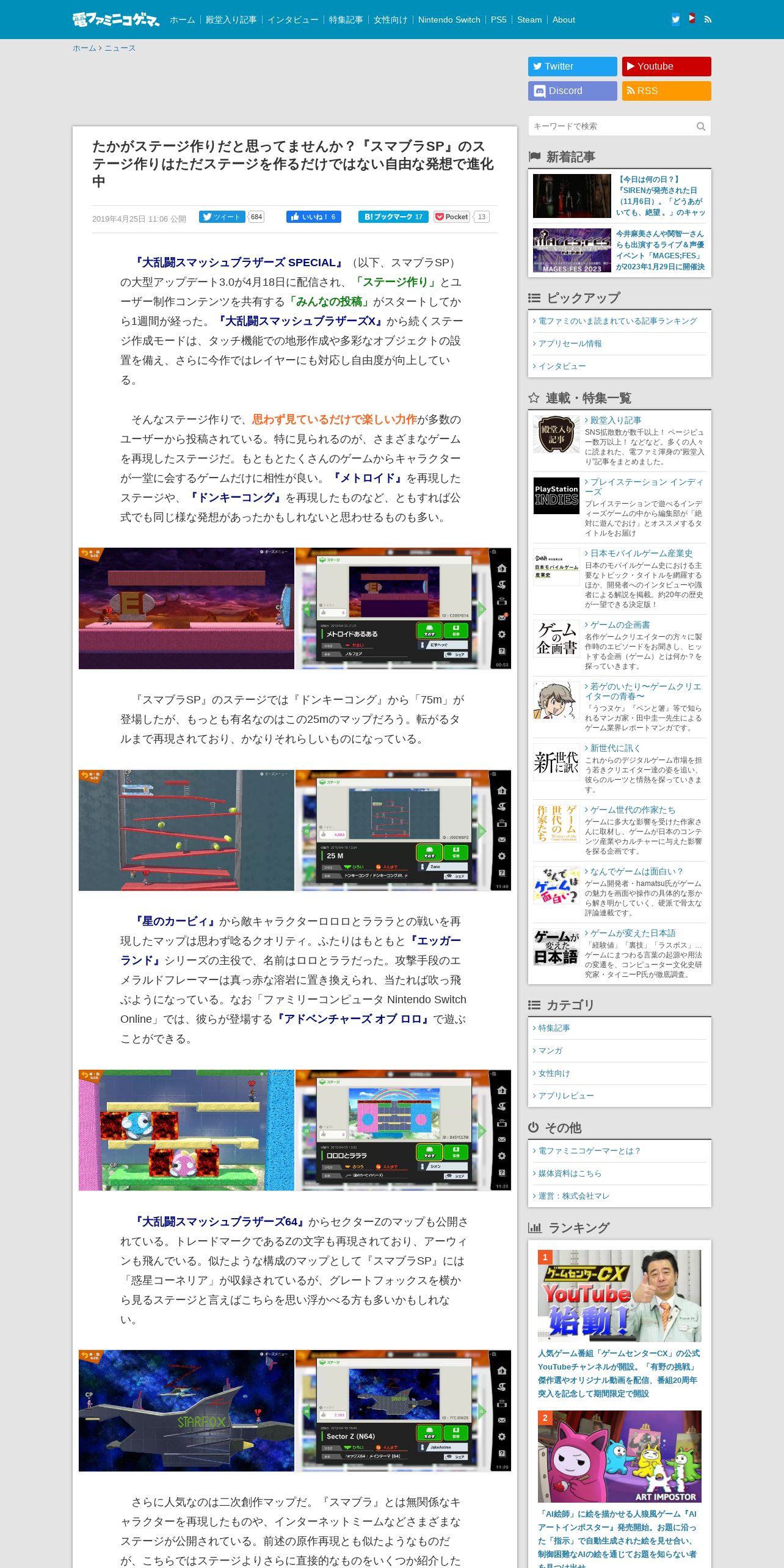
Task: Click the ホーム breadcrumb link
Action: 84,48
